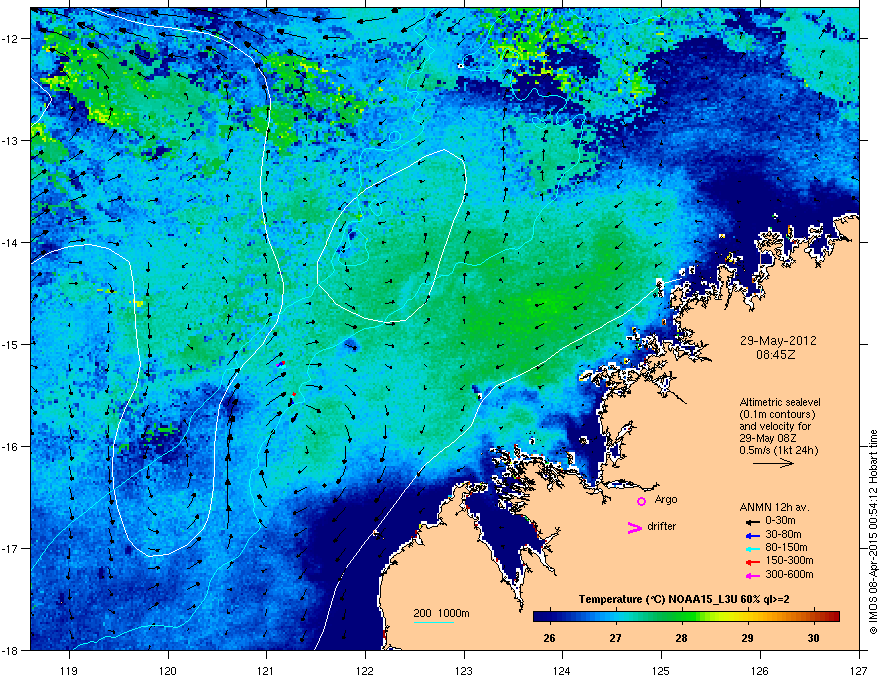The image size is (880, 680).
Task: Click the red 150-300m arrow in legend
Action: point(752,562)
